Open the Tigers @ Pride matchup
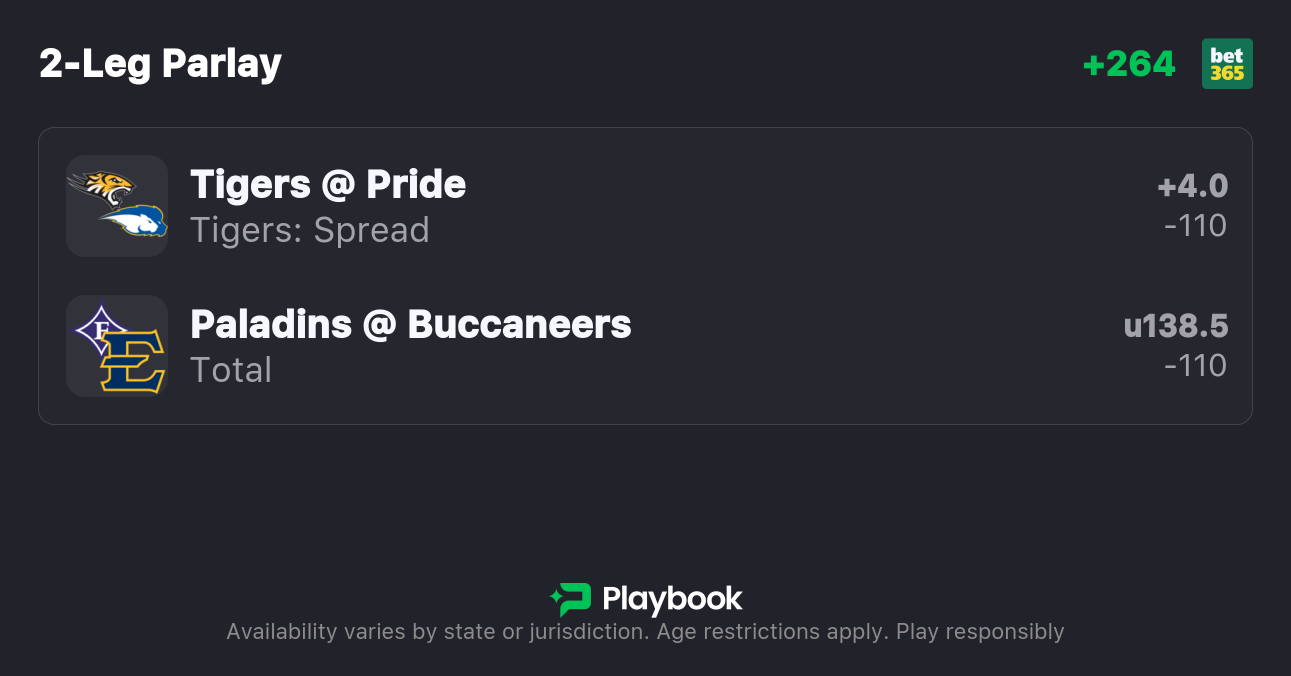1291x676 pixels. pyautogui.click(x=328, y=185)
